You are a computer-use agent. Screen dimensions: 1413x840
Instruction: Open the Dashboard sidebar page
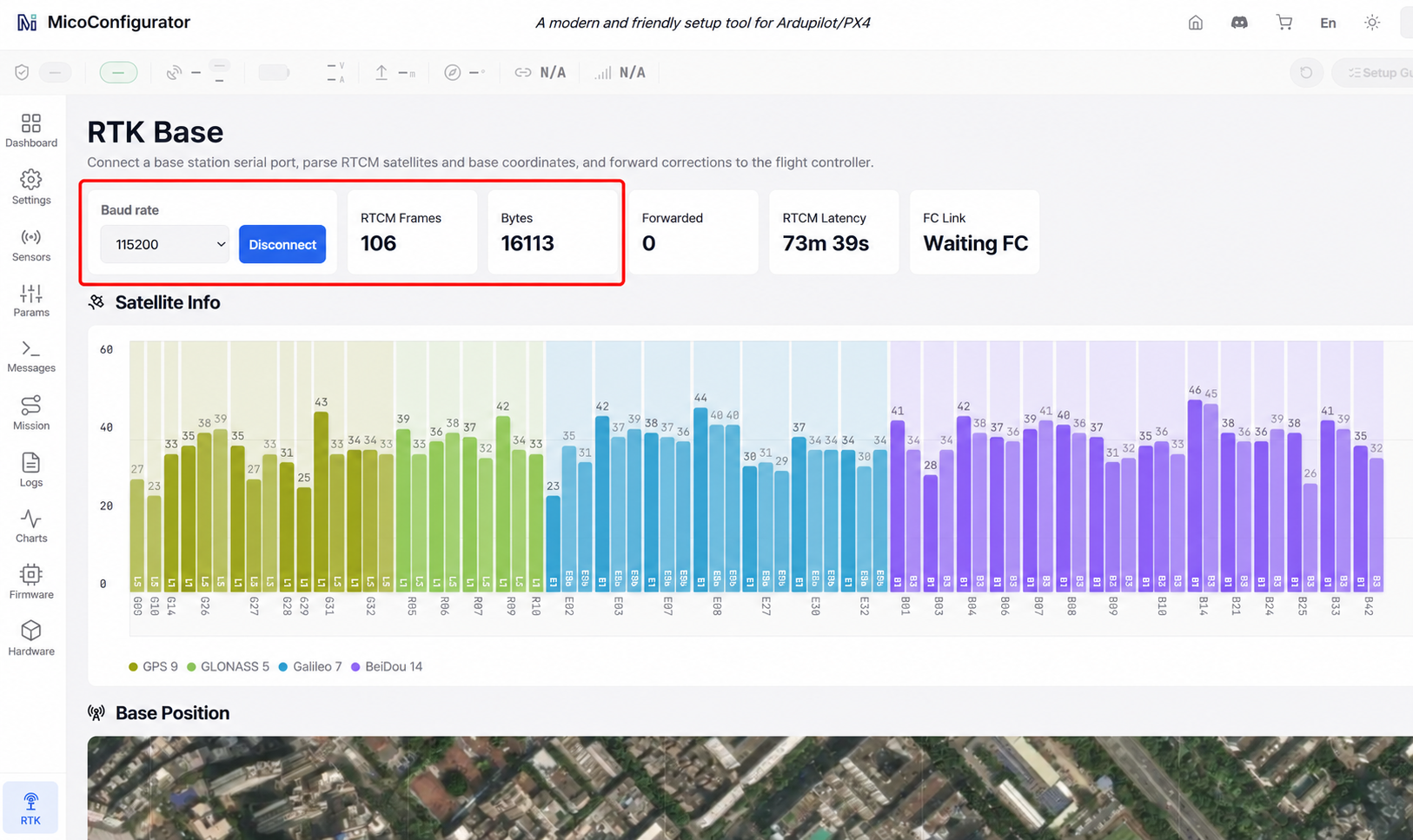(31, 130)
